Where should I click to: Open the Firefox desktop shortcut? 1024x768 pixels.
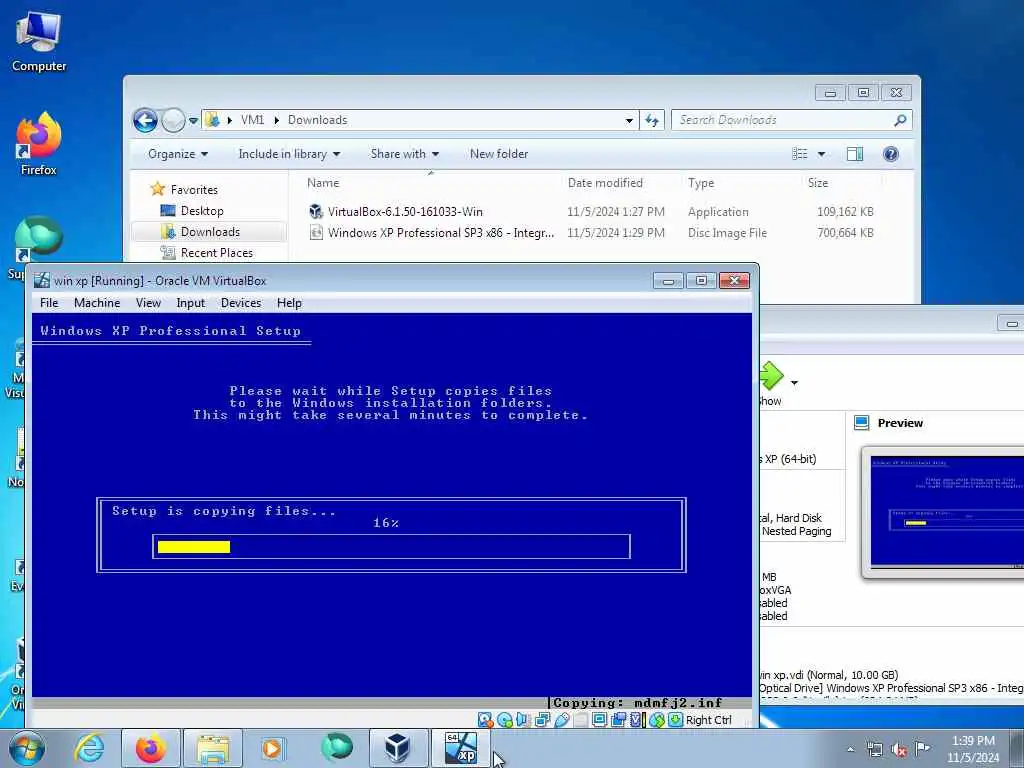pyautogui.click(x=39, y=144)
